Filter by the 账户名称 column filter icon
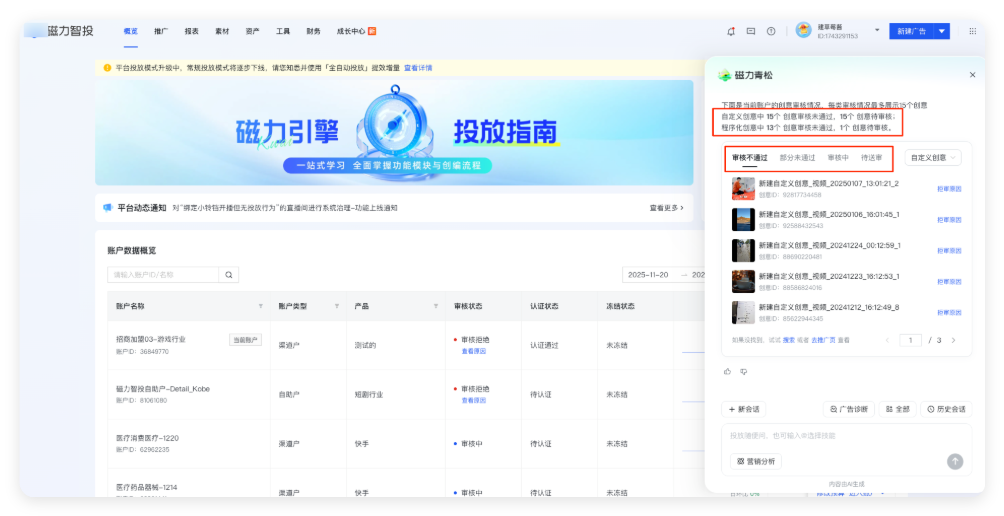 (261, 307)
